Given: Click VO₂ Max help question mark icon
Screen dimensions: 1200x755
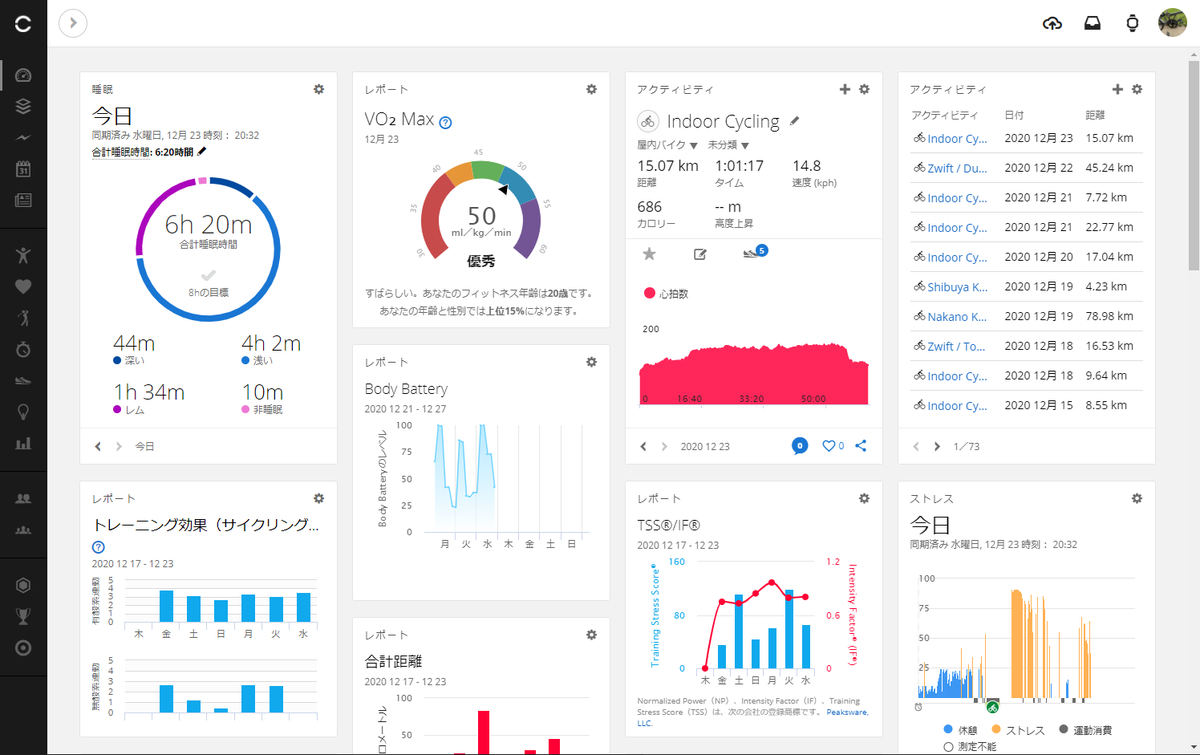Looking at the screenshot, I should tap(445, 122).
